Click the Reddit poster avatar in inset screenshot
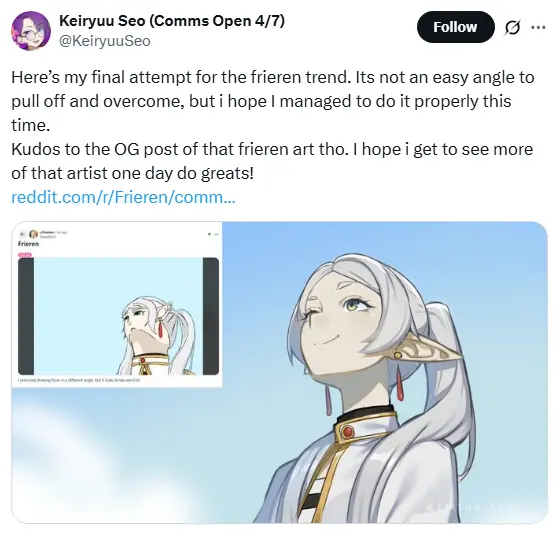Image resolution: width=555 pixels, height=536 pixels. [33, 234]
